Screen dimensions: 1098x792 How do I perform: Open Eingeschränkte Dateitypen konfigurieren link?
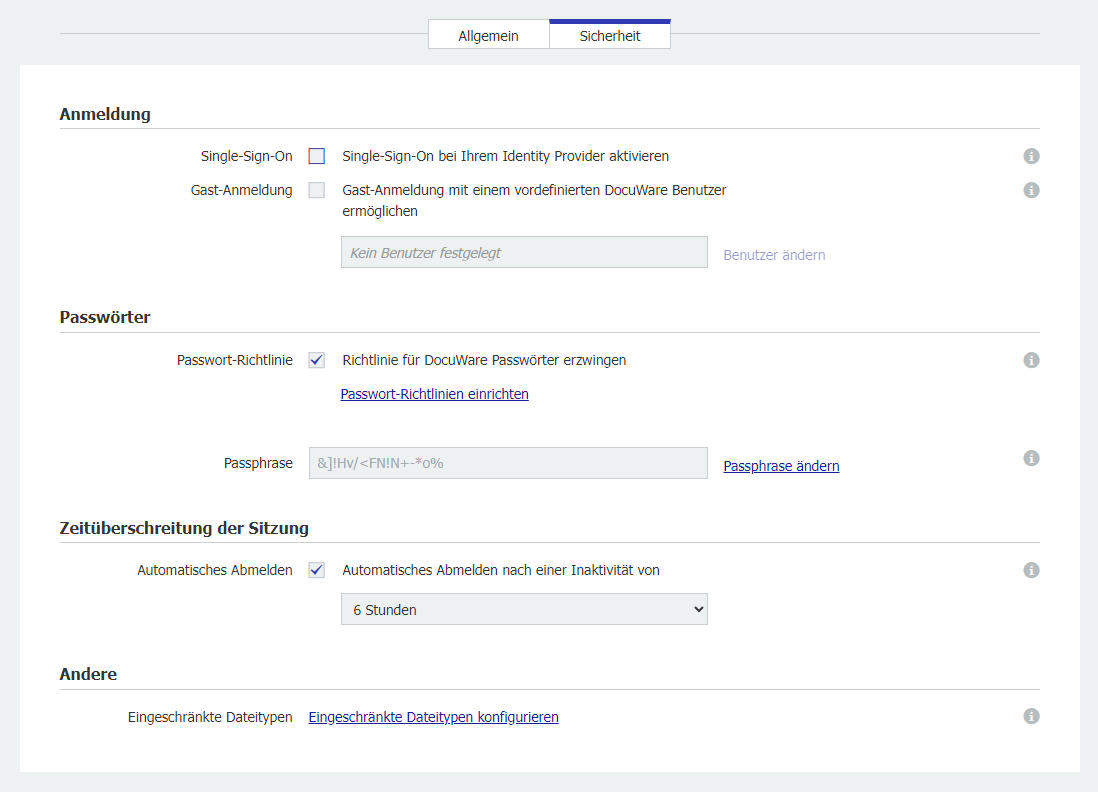point(433,717)
